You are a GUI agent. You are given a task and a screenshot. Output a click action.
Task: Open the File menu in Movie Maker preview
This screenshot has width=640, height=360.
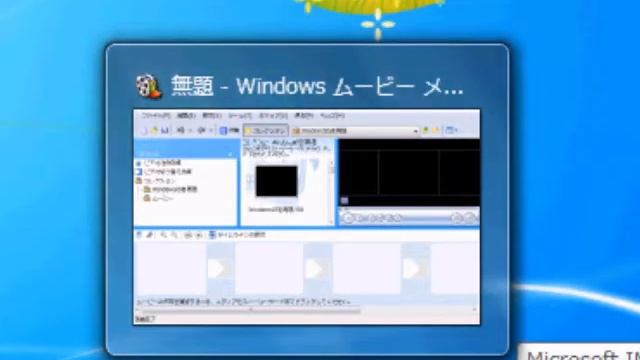click(x=155, y=116)
